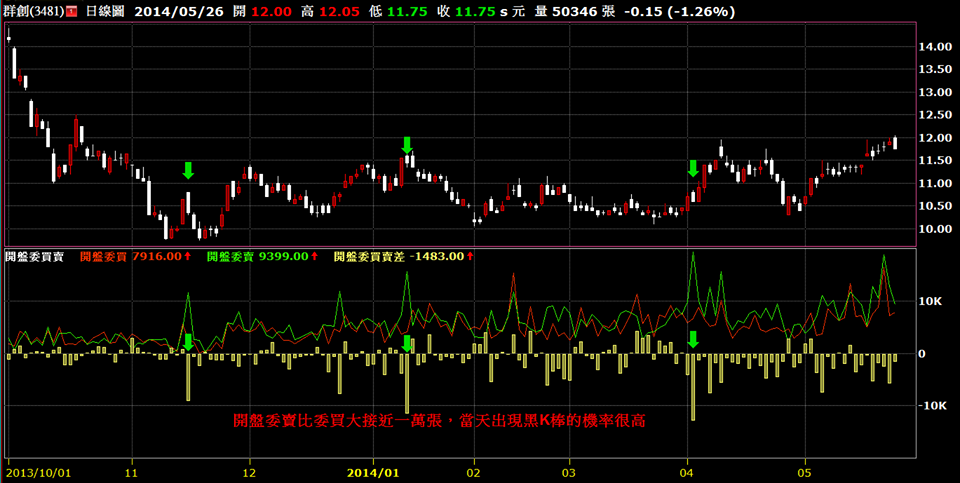Click the green arrow above early-April candlesticks

(693, 168)
